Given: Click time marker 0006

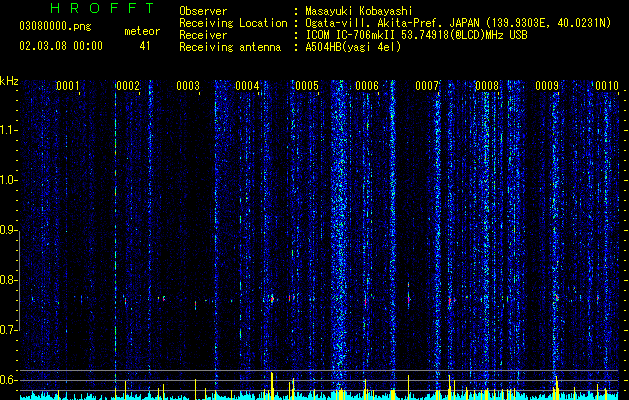Looking at the screenshot, I should click(367, 86).
